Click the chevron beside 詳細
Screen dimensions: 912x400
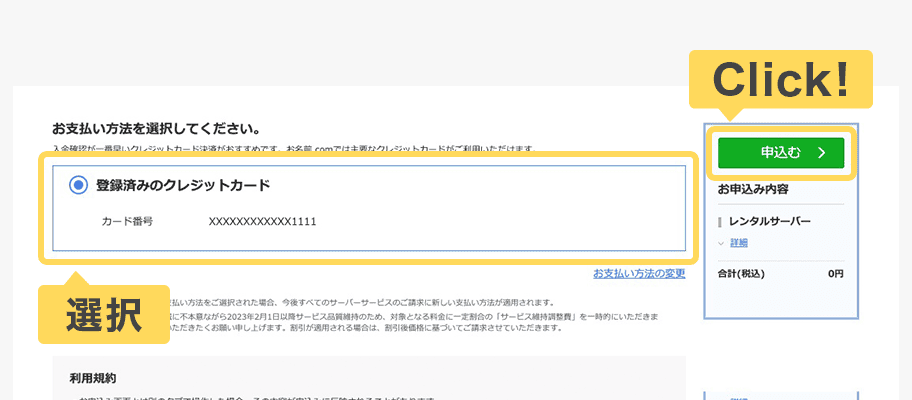[722, 244]
